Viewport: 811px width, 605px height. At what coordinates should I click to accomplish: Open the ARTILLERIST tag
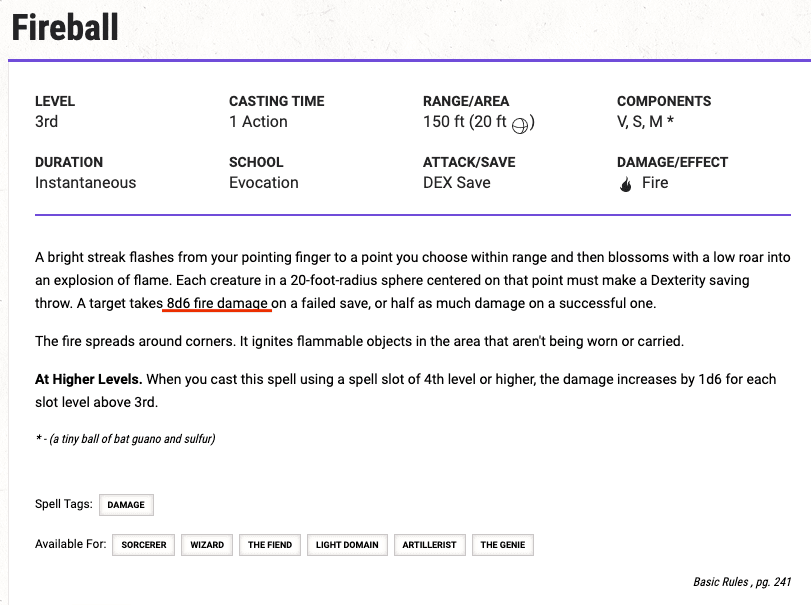(429, 545)
